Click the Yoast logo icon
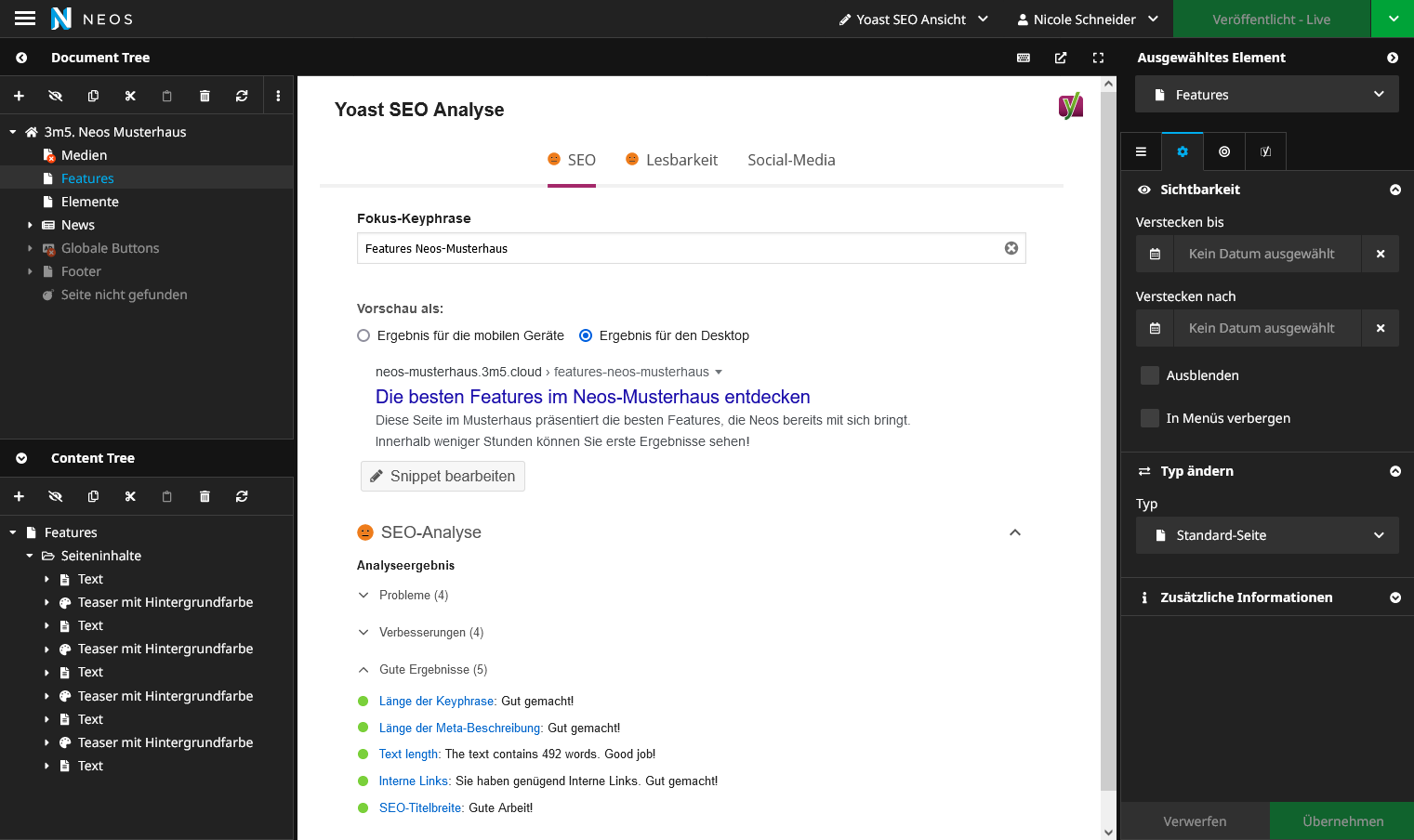 point(1071,106)
